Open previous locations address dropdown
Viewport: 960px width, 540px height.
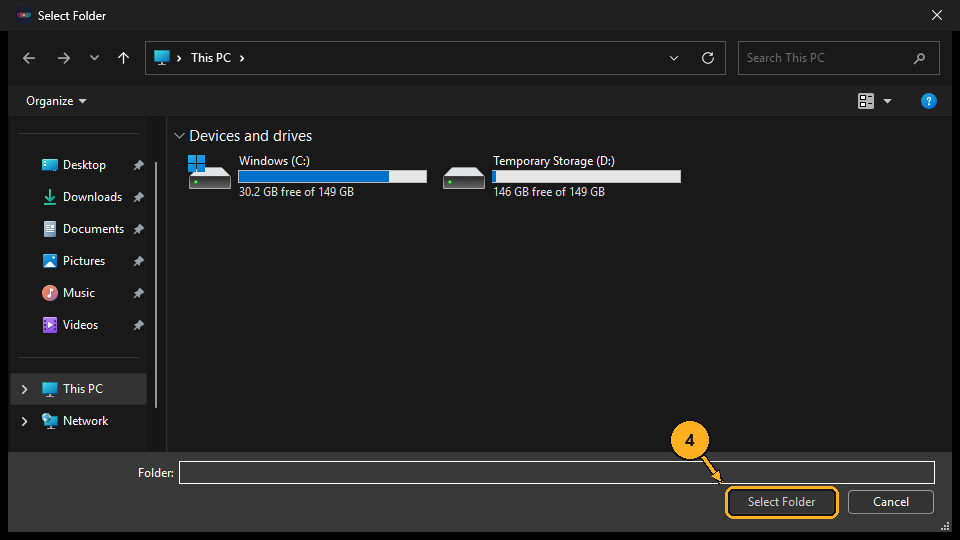click(x=674, y=58)
